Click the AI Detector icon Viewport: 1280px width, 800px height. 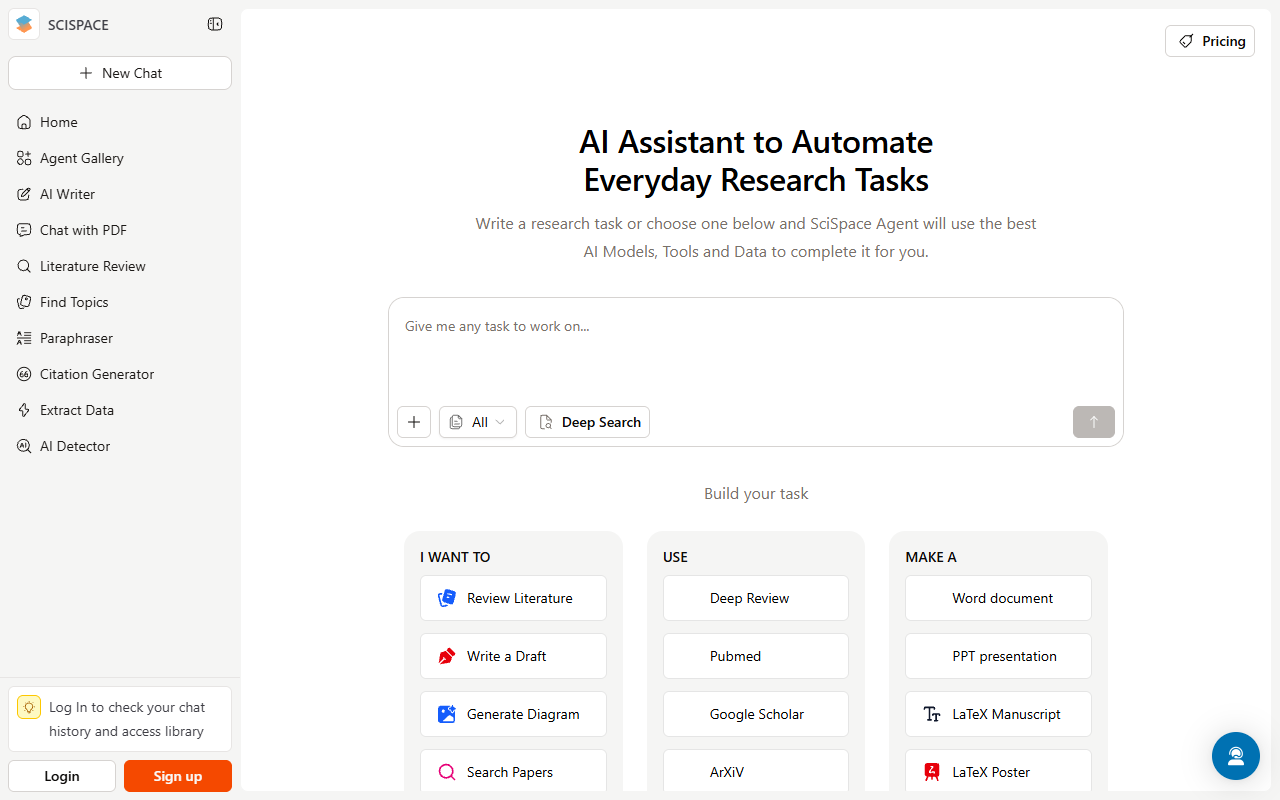(x=24, y=446)
